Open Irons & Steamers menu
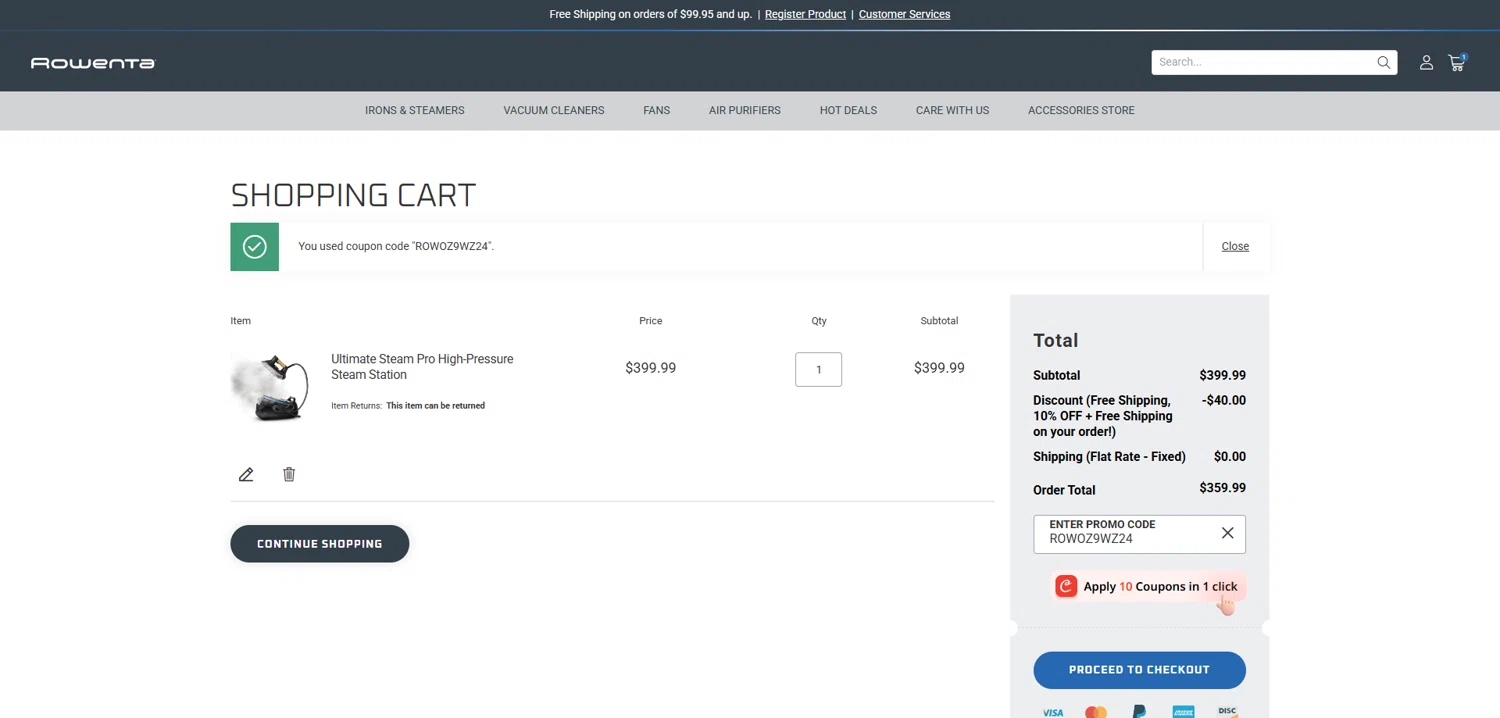The image size is (1500, 718). (414, 110)
